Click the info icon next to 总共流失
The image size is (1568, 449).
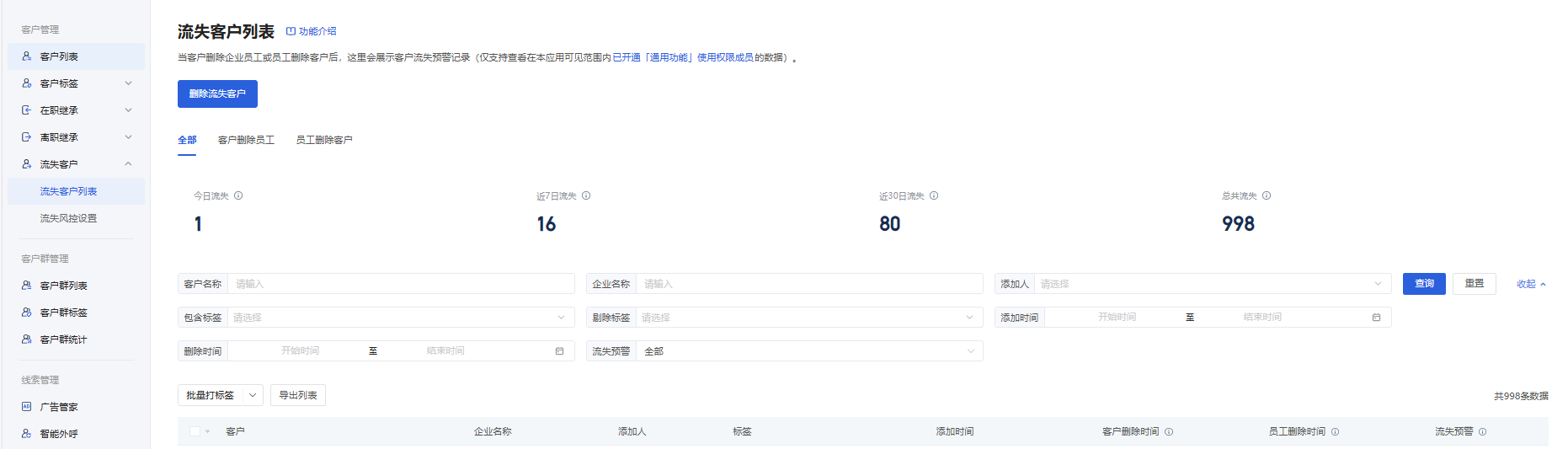point(1267,195)
